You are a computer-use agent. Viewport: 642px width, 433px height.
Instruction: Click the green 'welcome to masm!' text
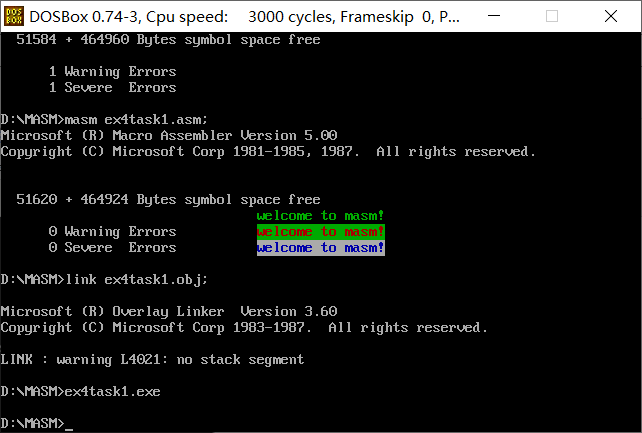pos(320,215)
